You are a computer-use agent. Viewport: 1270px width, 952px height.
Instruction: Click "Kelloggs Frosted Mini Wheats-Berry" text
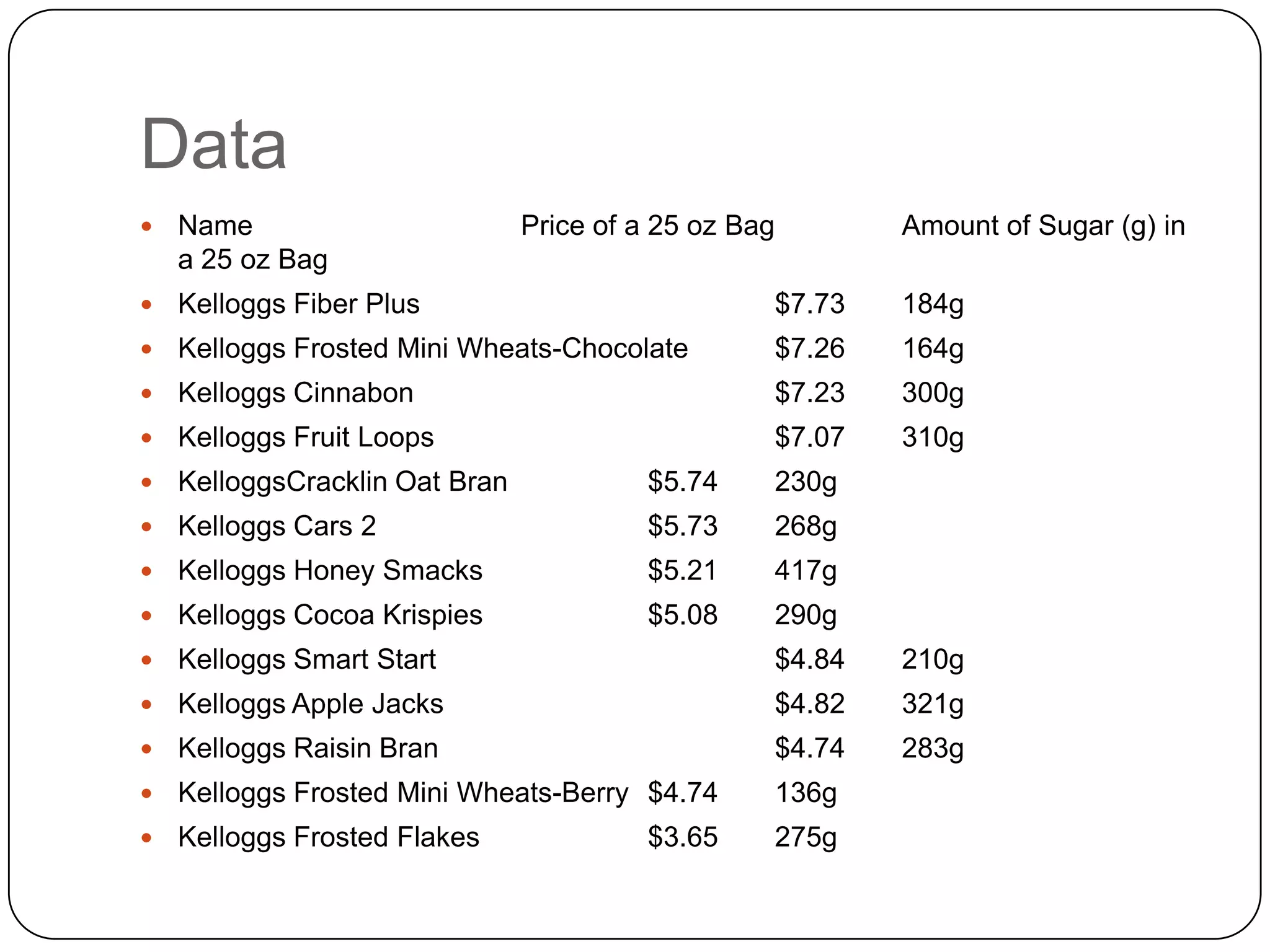pyautogui.click(x=403, y=793)
